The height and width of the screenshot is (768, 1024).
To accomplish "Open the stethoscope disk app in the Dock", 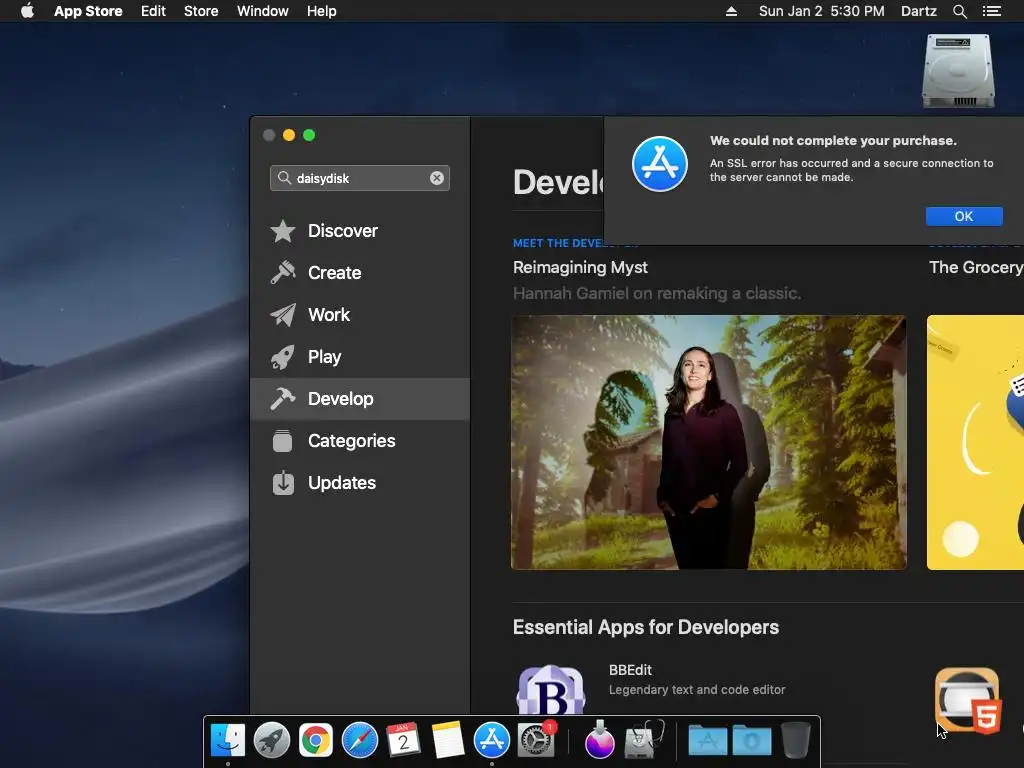I will coord(643,740).
